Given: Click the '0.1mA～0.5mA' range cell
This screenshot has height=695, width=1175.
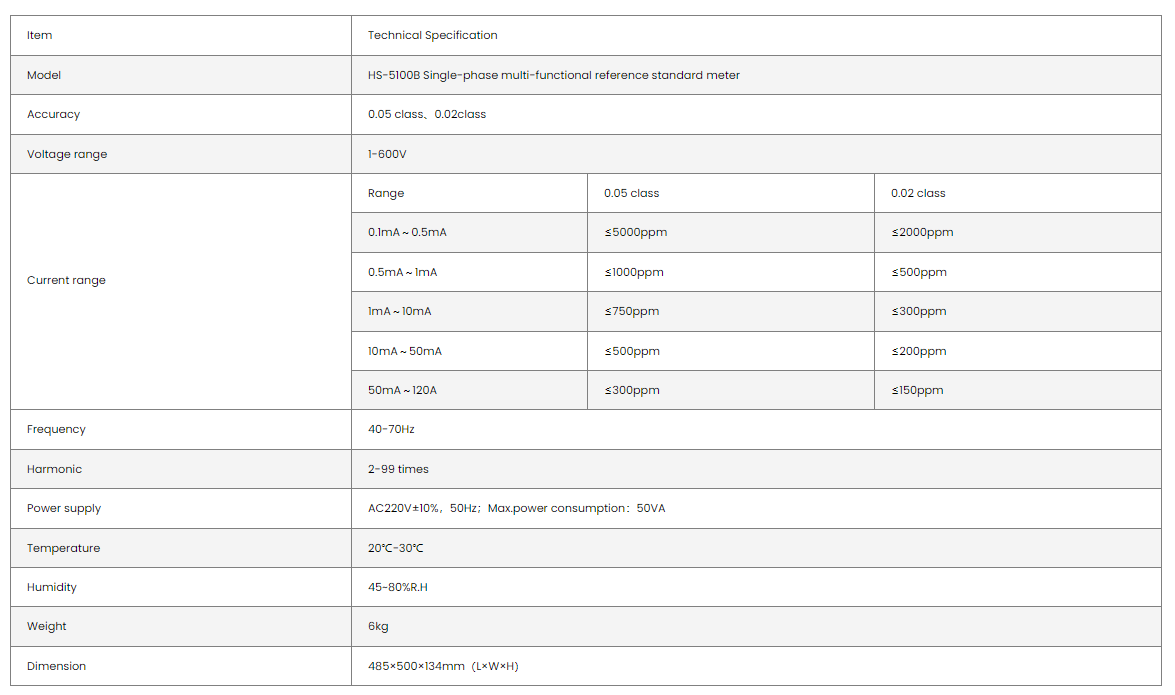Looking at the screenshot, I should pyautogui.click(x=407, y=233).
